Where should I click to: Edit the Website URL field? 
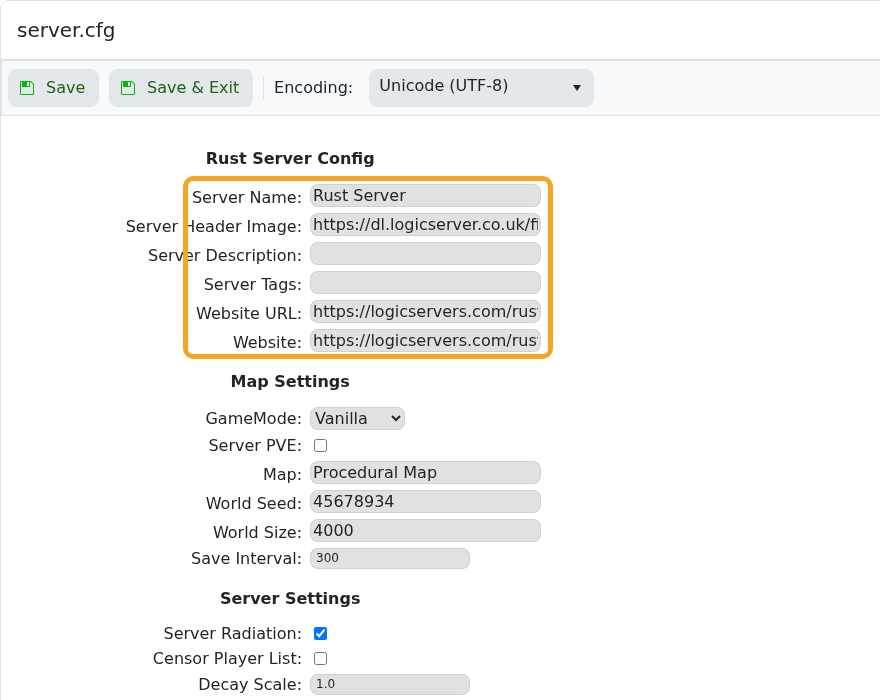[425, 312]
